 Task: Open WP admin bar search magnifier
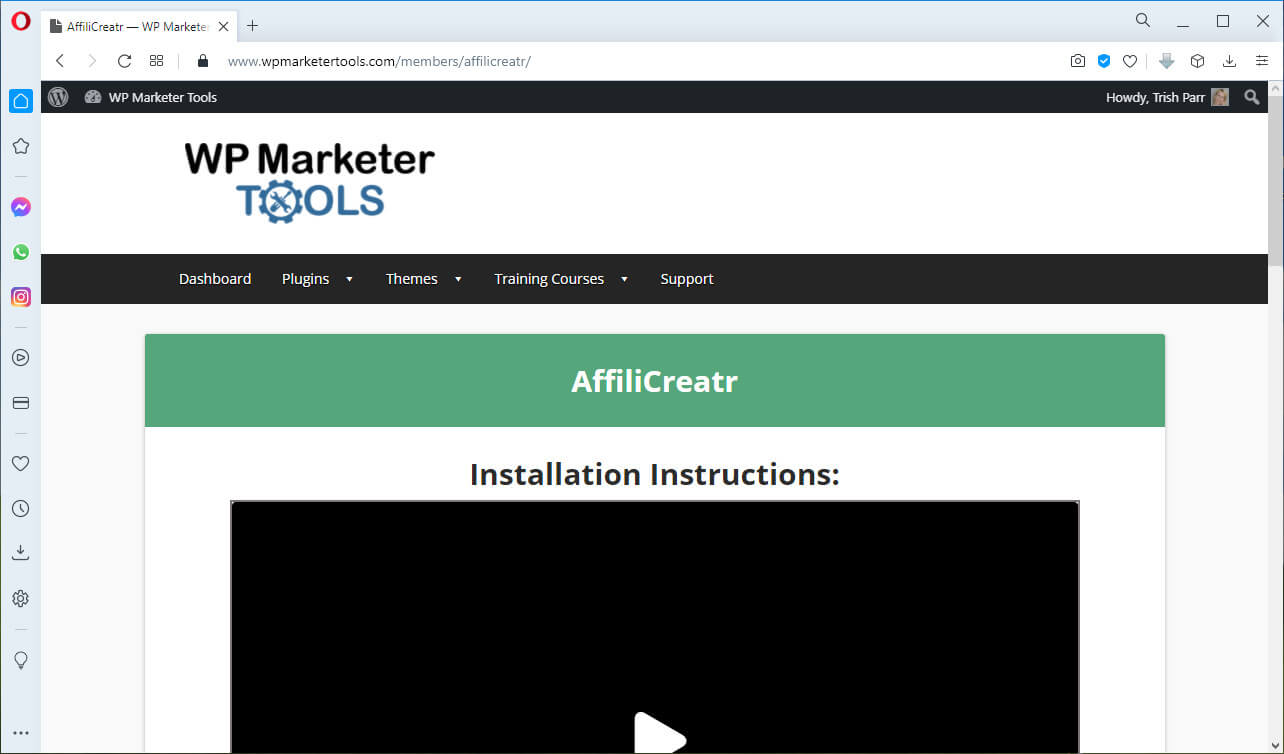1252,97
